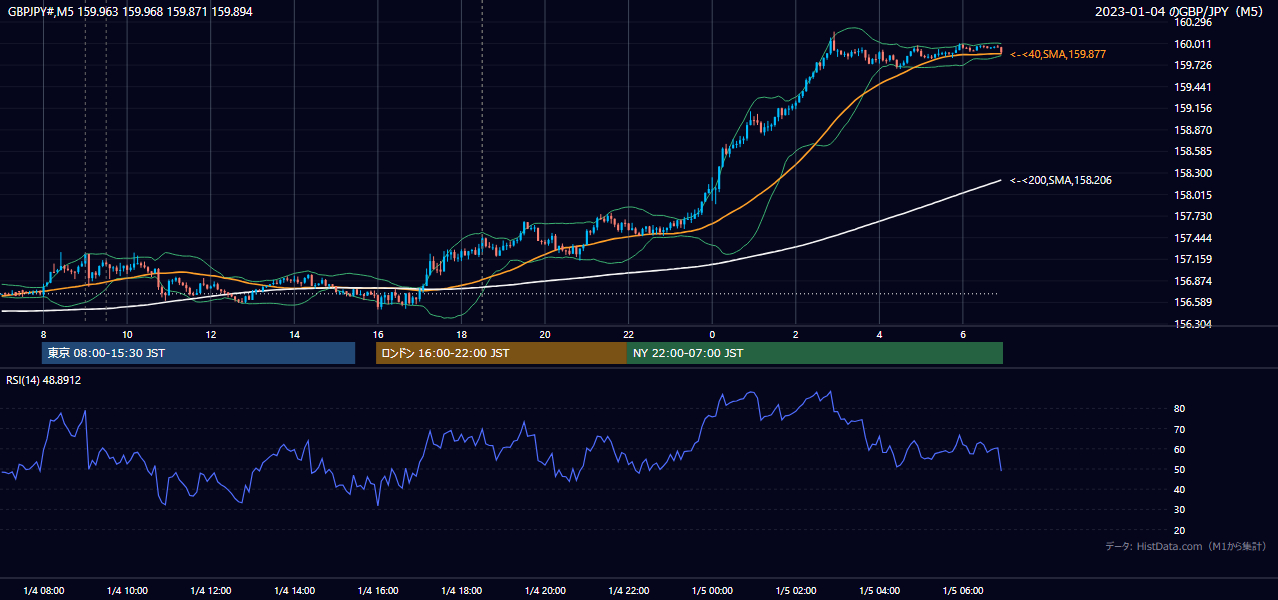
Task: Click price axis value 160.011
Action: [x=1194, y=44]
